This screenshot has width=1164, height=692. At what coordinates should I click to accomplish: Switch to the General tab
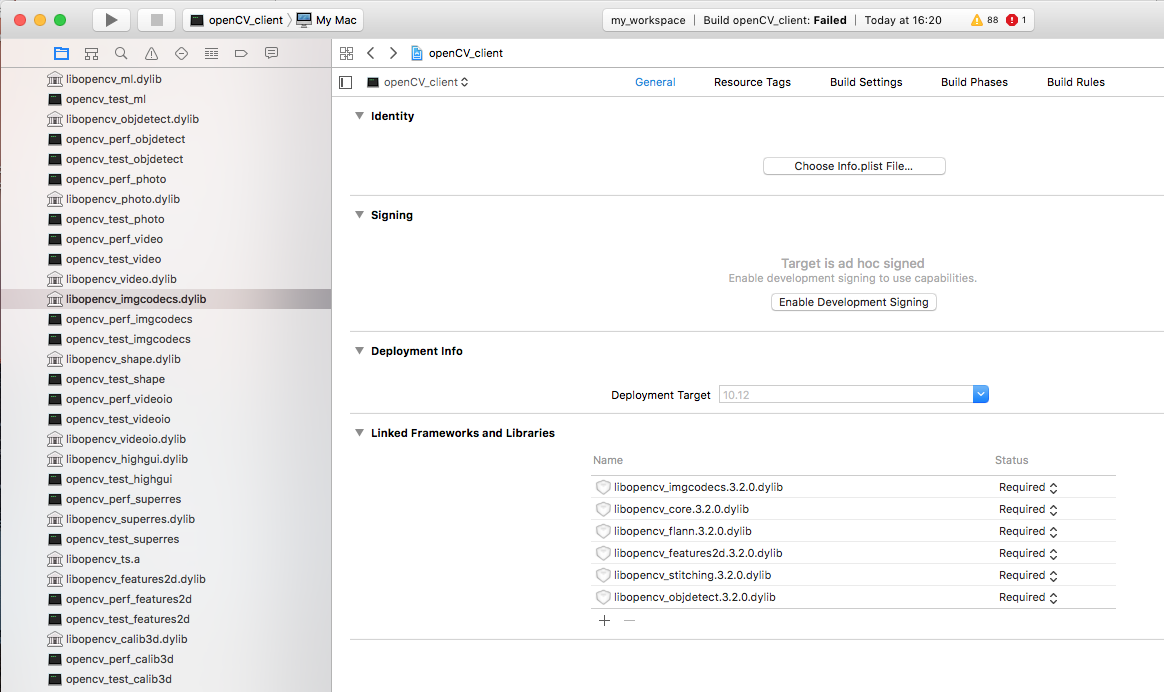tap(655, 82)
